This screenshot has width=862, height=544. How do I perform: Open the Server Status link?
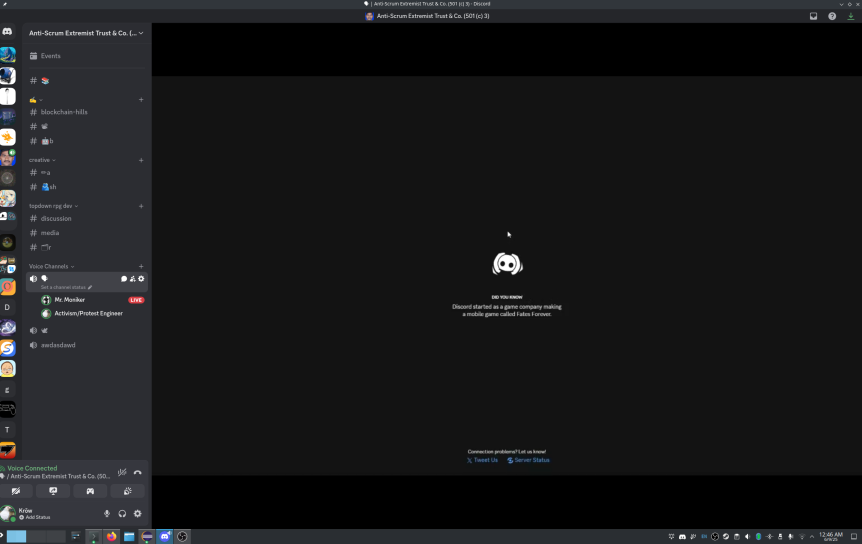[x=528, y=460]
